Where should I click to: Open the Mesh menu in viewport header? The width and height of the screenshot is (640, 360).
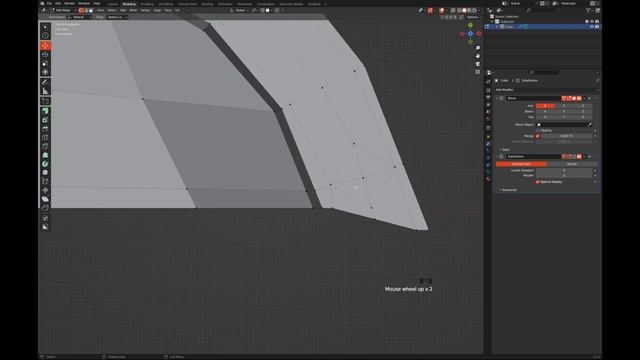tap(133, 10)
